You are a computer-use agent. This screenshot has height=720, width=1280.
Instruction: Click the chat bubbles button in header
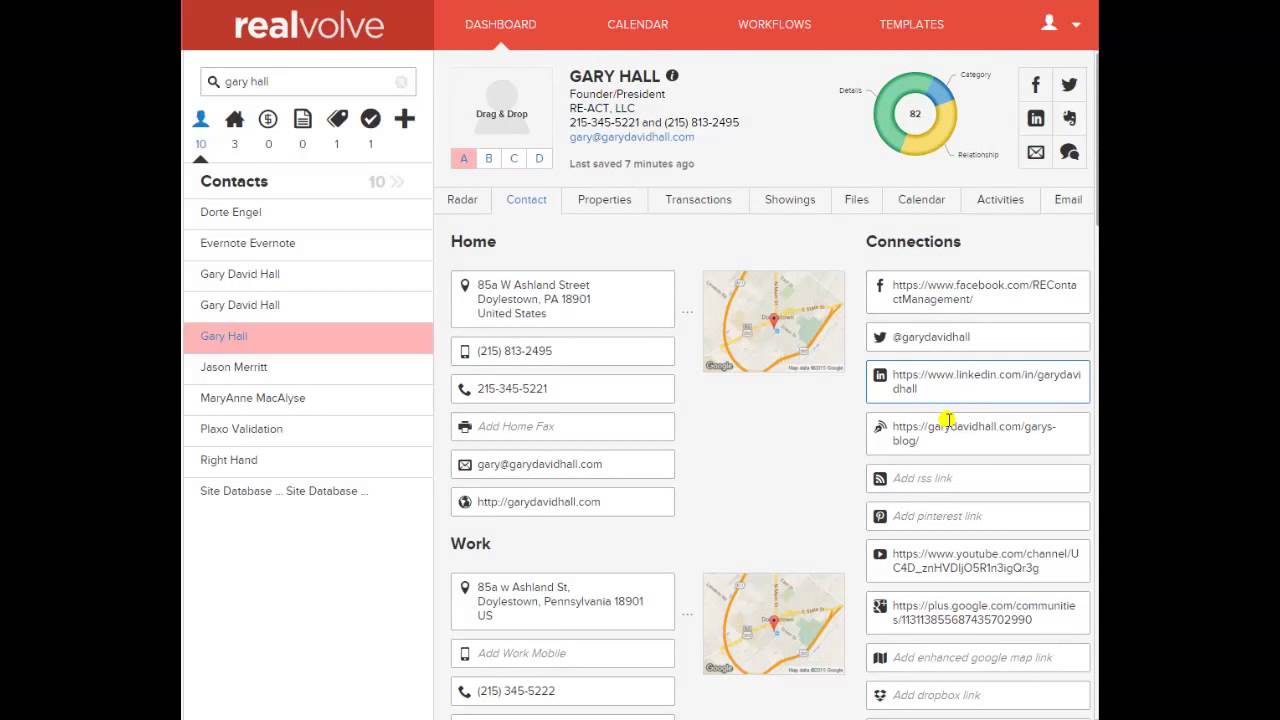tap(1070, 152)
